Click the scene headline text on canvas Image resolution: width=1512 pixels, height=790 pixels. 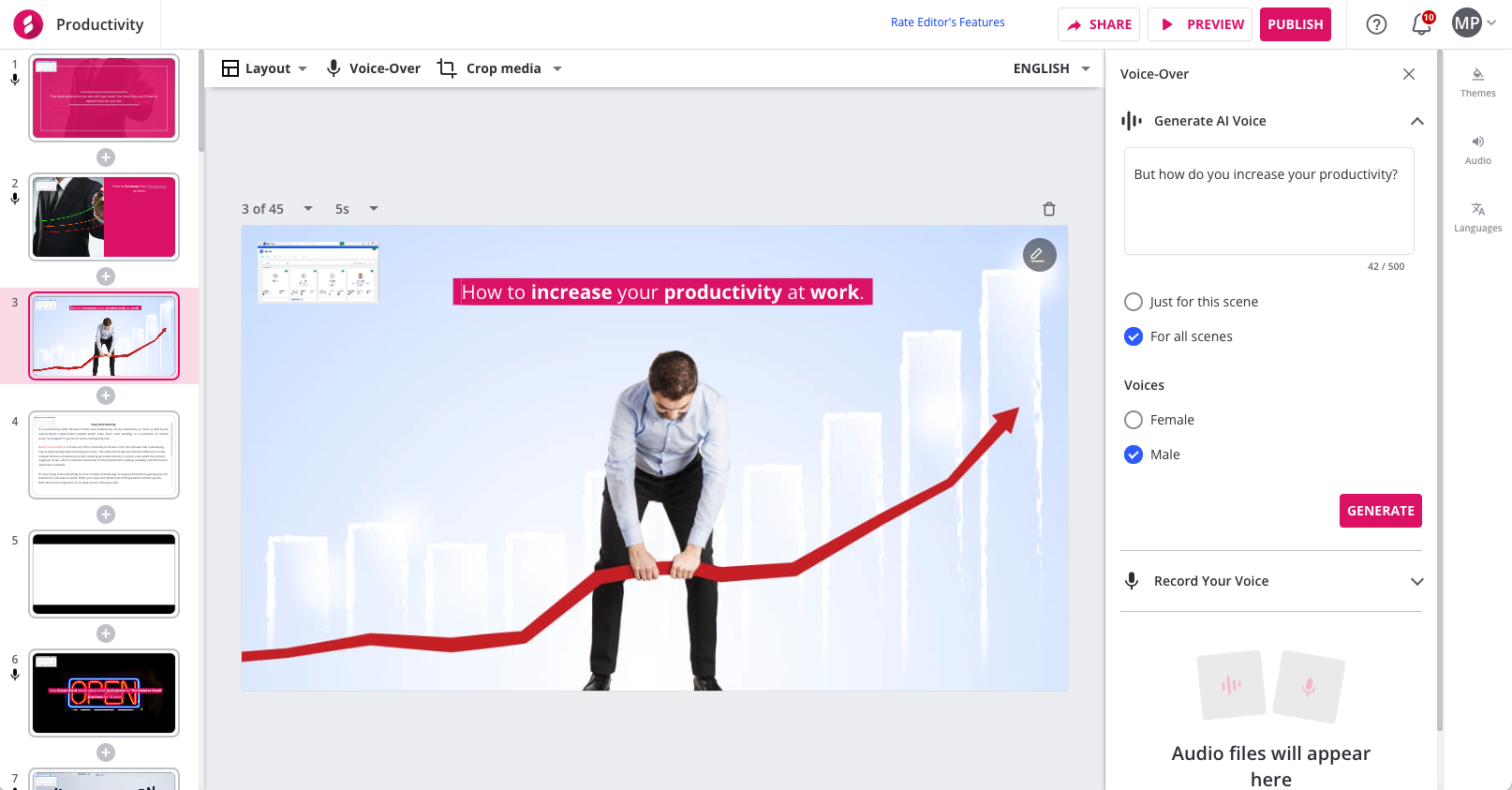point(662,292)
